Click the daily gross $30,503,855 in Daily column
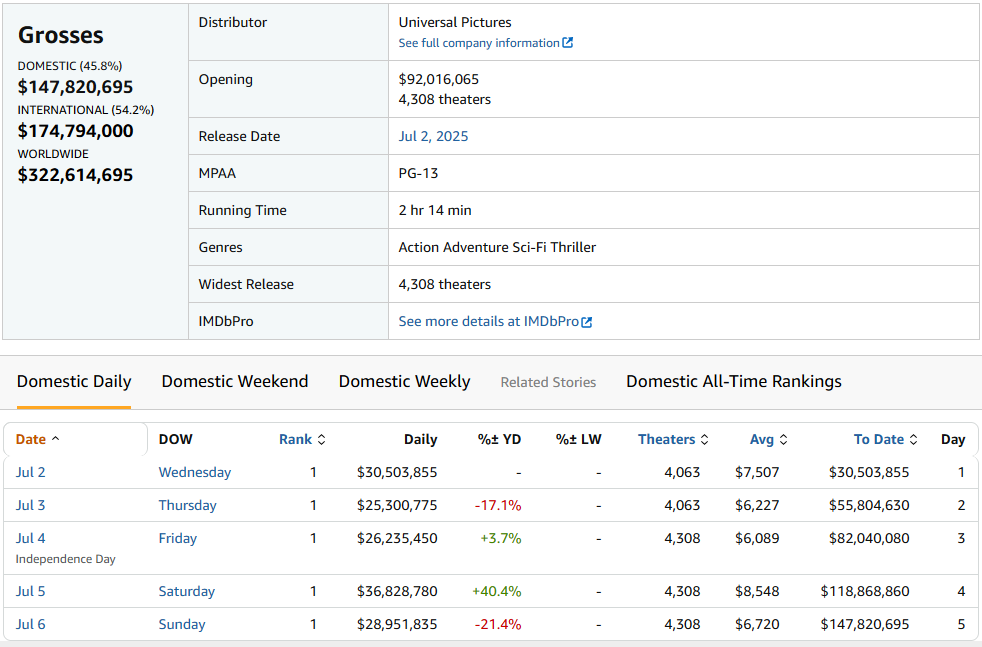Screen dimensions: 982x647 [x=397, y=472]
